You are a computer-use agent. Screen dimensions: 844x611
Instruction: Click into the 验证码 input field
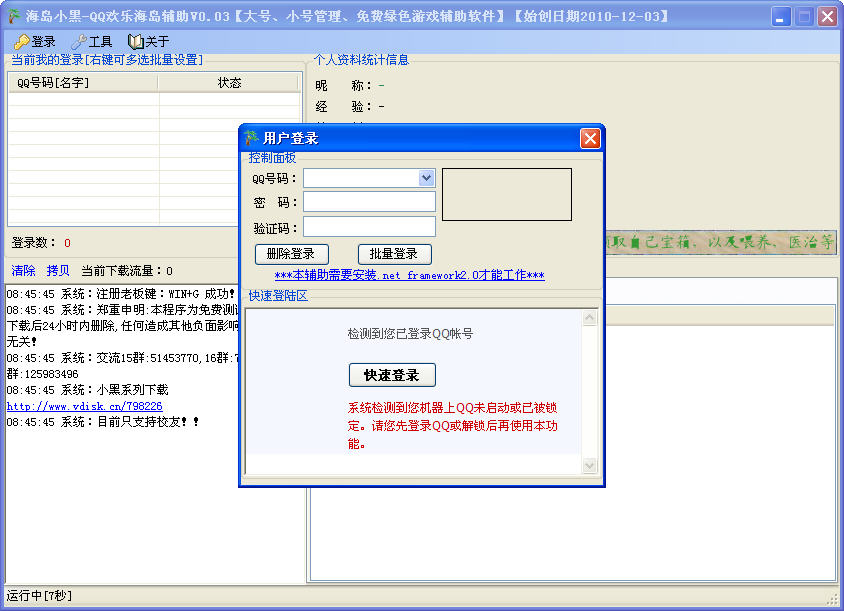(x=369, y=227)
